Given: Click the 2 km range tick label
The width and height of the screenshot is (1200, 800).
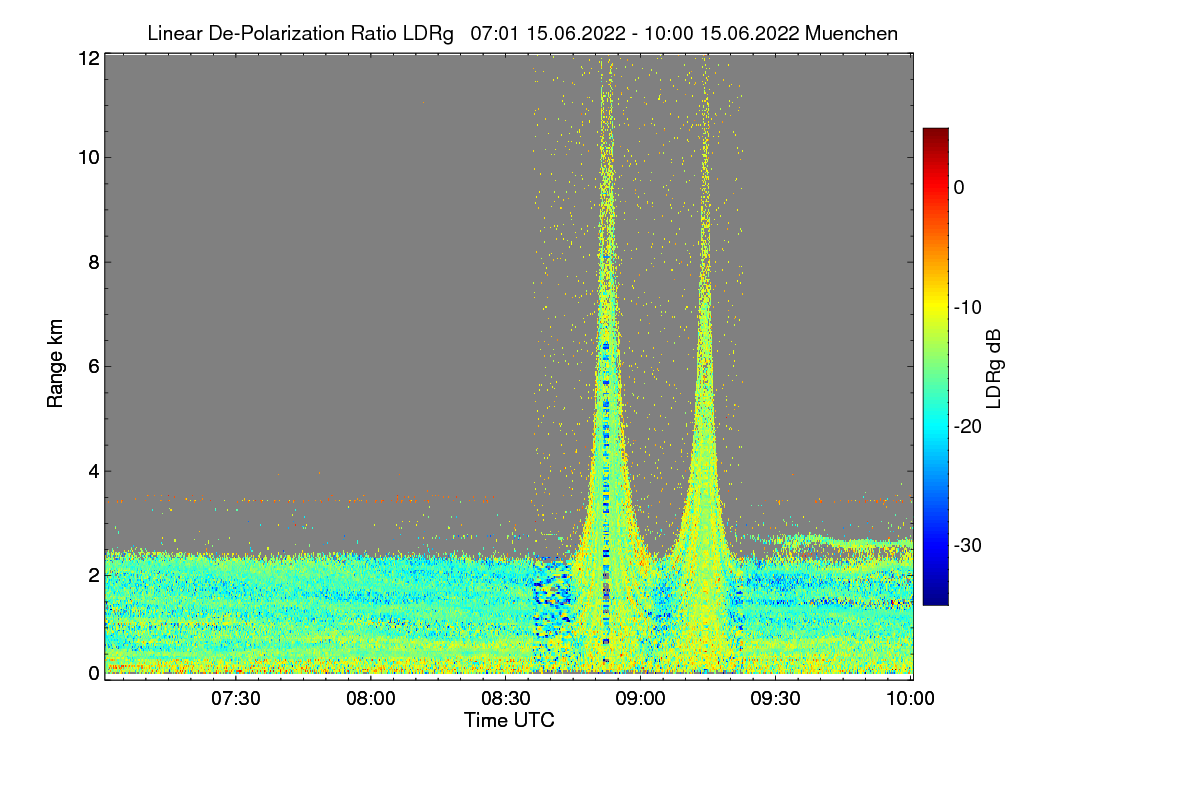Looking at the screenshot, I should coord(94,574).
